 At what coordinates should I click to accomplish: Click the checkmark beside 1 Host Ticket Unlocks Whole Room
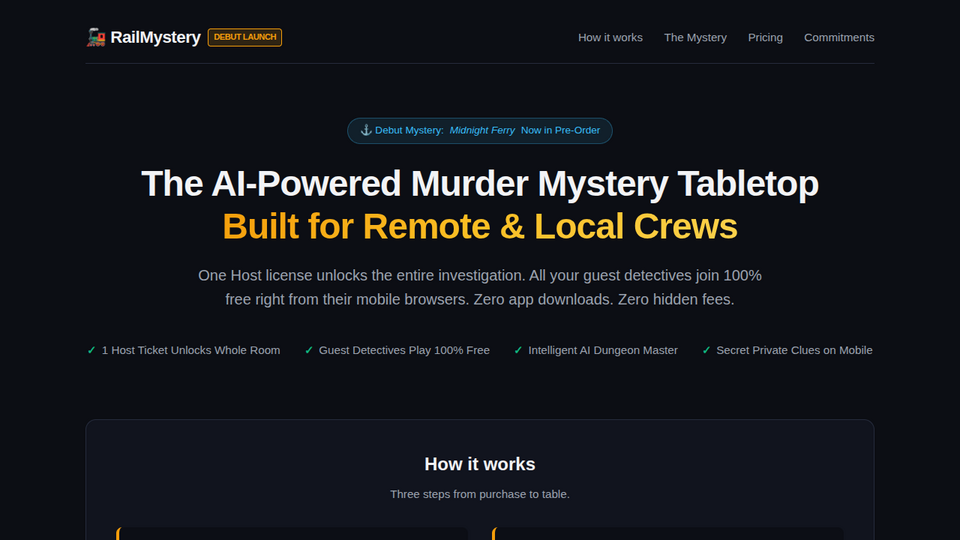point(91,350)
